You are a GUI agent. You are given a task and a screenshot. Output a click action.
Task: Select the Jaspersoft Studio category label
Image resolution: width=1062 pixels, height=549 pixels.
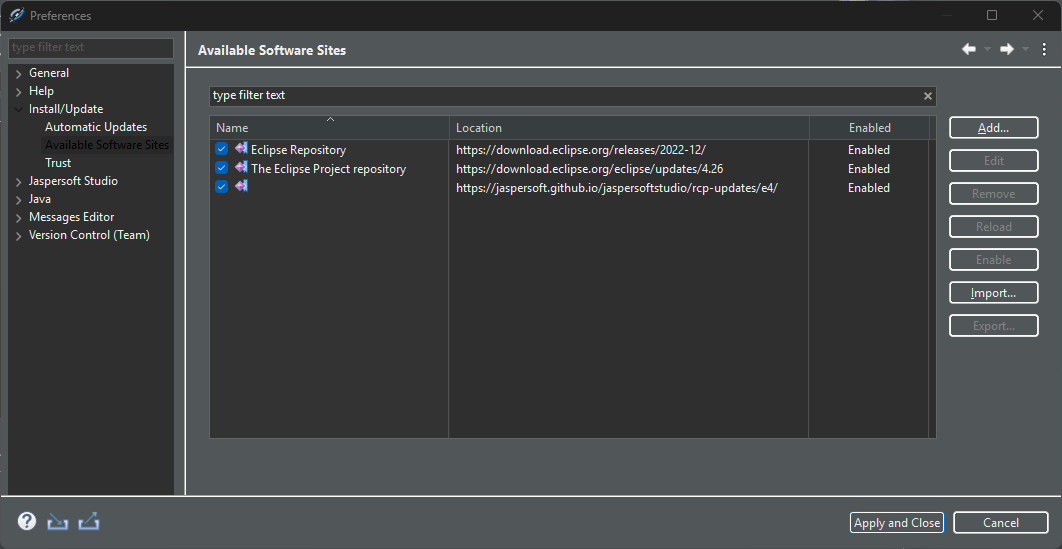[x=73, y=181]
